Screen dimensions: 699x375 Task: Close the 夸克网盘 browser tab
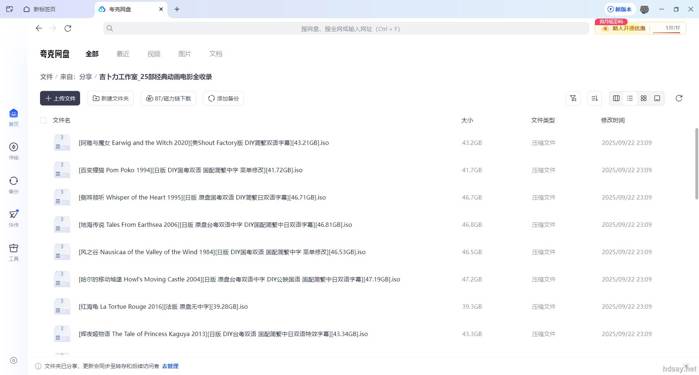(x=161, y=9)
